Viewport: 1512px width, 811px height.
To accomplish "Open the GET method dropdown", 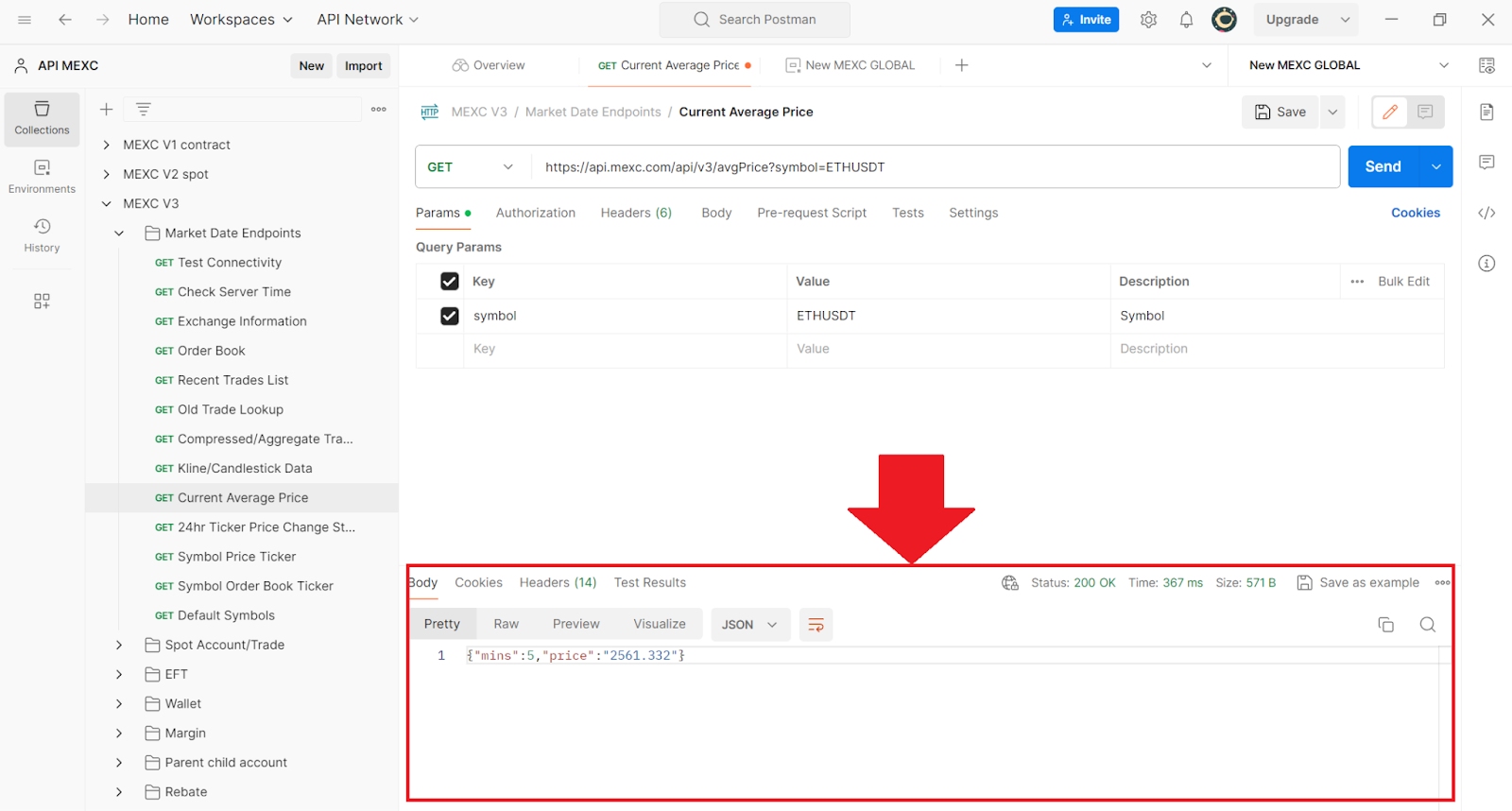I will (471, 167).
